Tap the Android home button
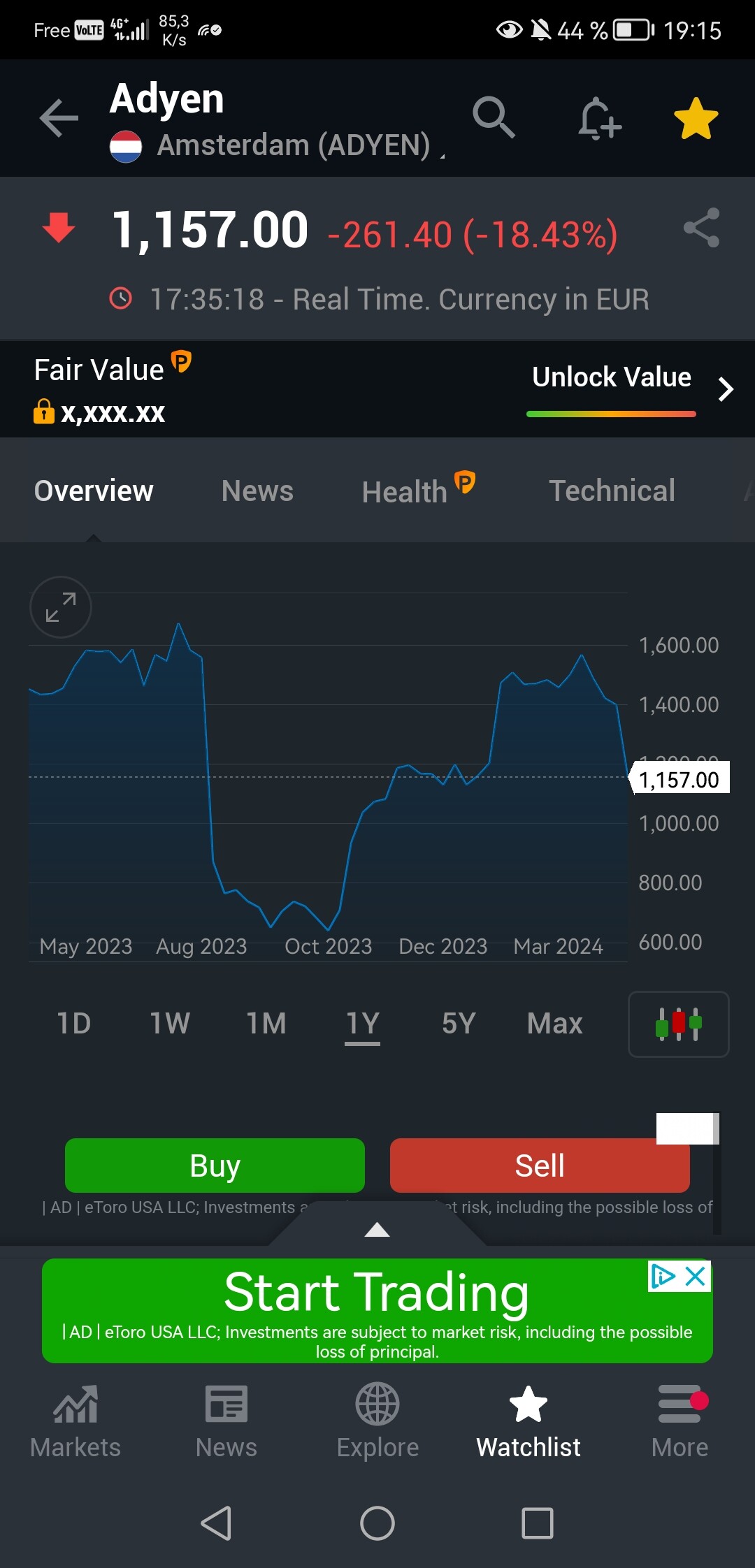Screen dimensions: 755x1568 [377, 1523]
